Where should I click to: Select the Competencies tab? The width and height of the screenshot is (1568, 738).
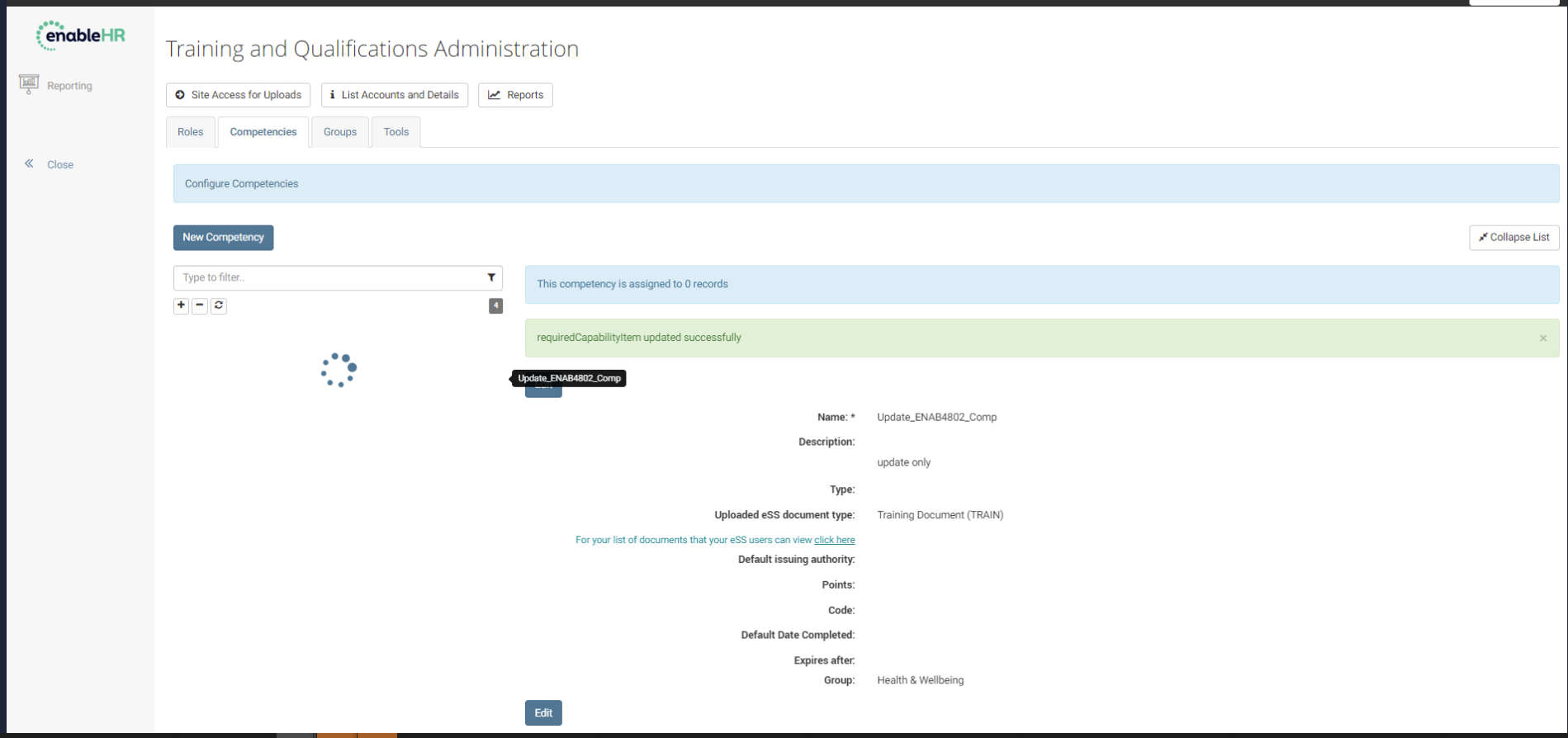pos(263,132)
